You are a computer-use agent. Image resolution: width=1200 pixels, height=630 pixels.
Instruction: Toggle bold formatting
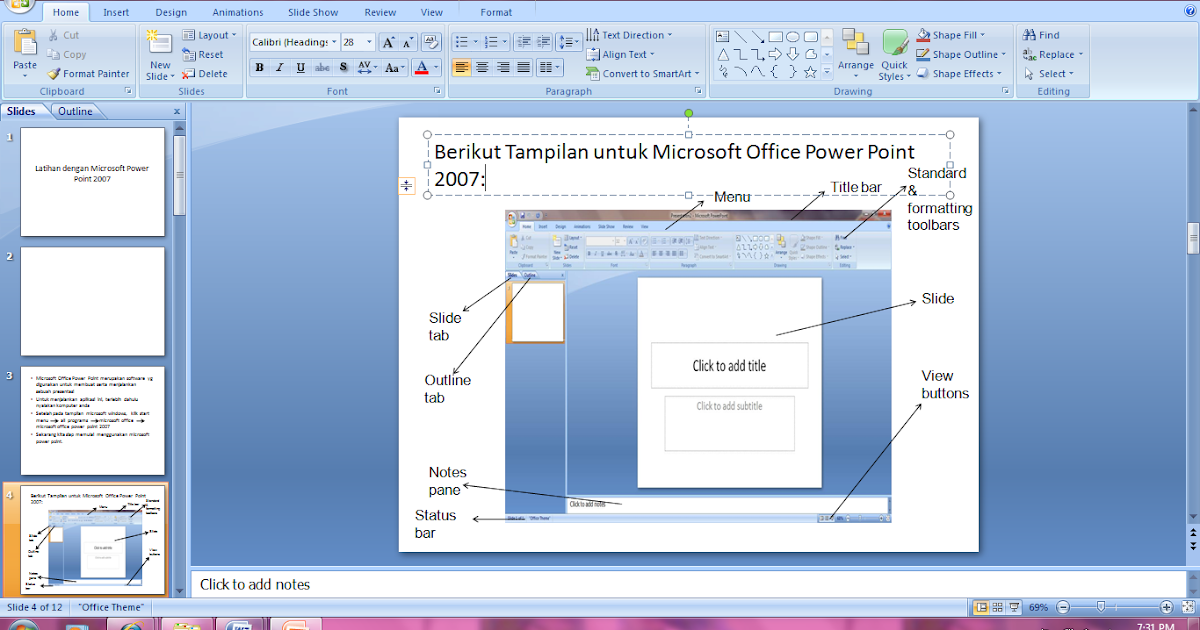click(260, 68)
